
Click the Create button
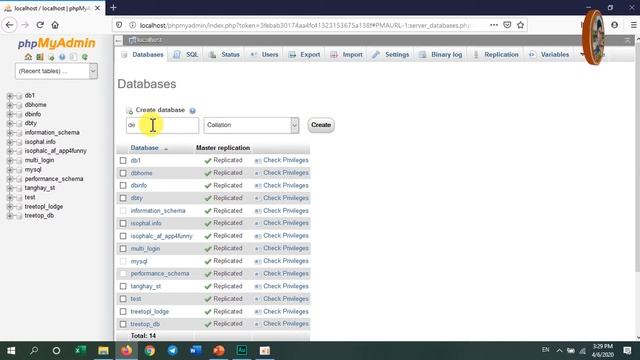click(321, 125)
